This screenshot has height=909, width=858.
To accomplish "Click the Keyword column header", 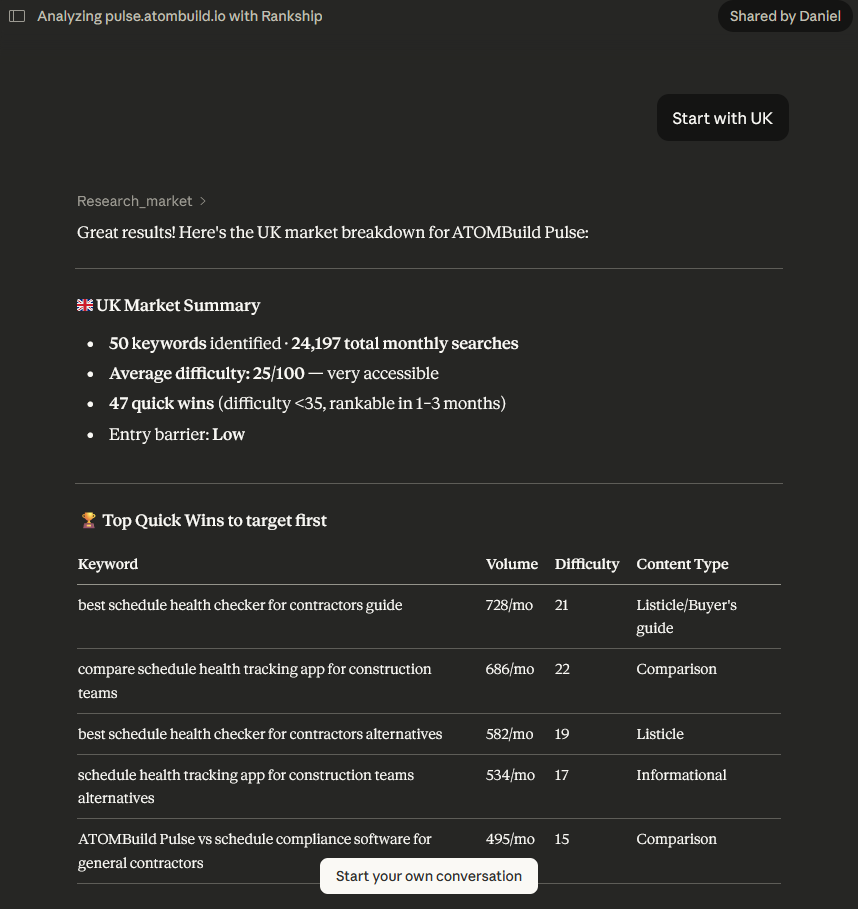I will (x=108, y=564).
